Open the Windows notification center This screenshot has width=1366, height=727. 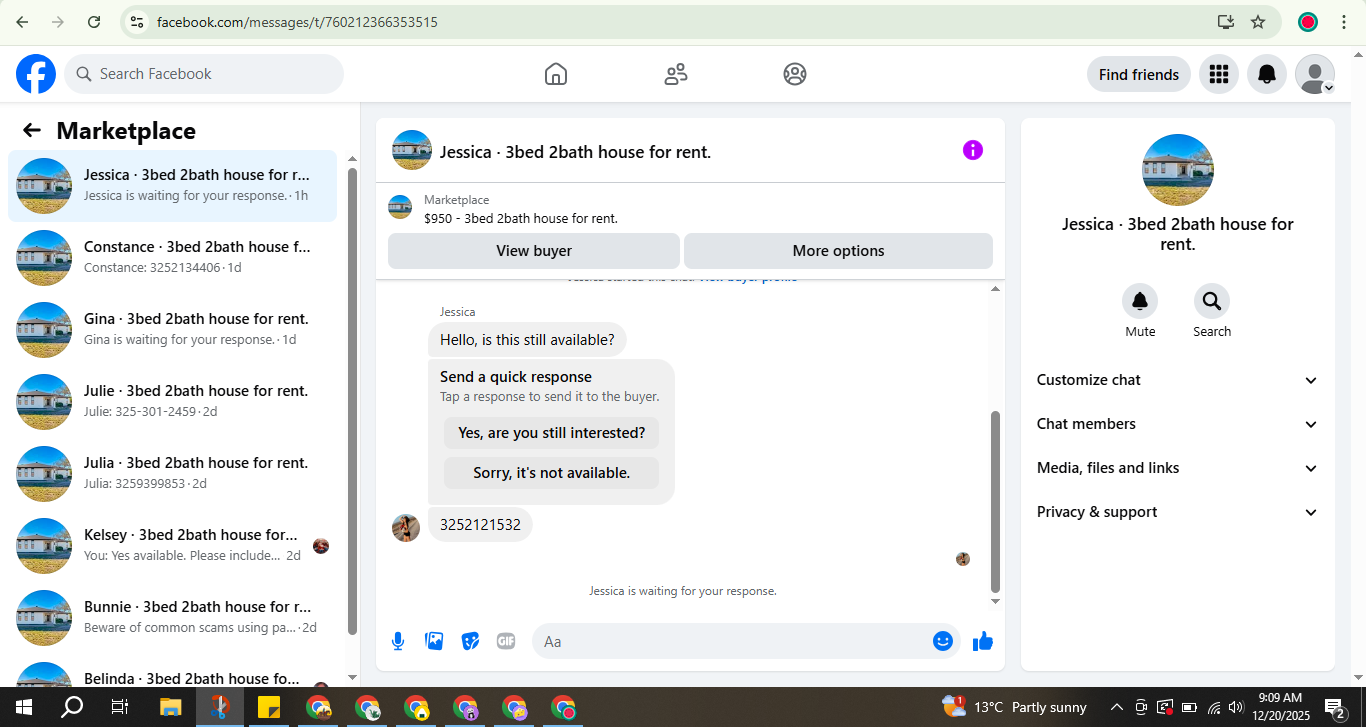click(x=1336, y=709)
